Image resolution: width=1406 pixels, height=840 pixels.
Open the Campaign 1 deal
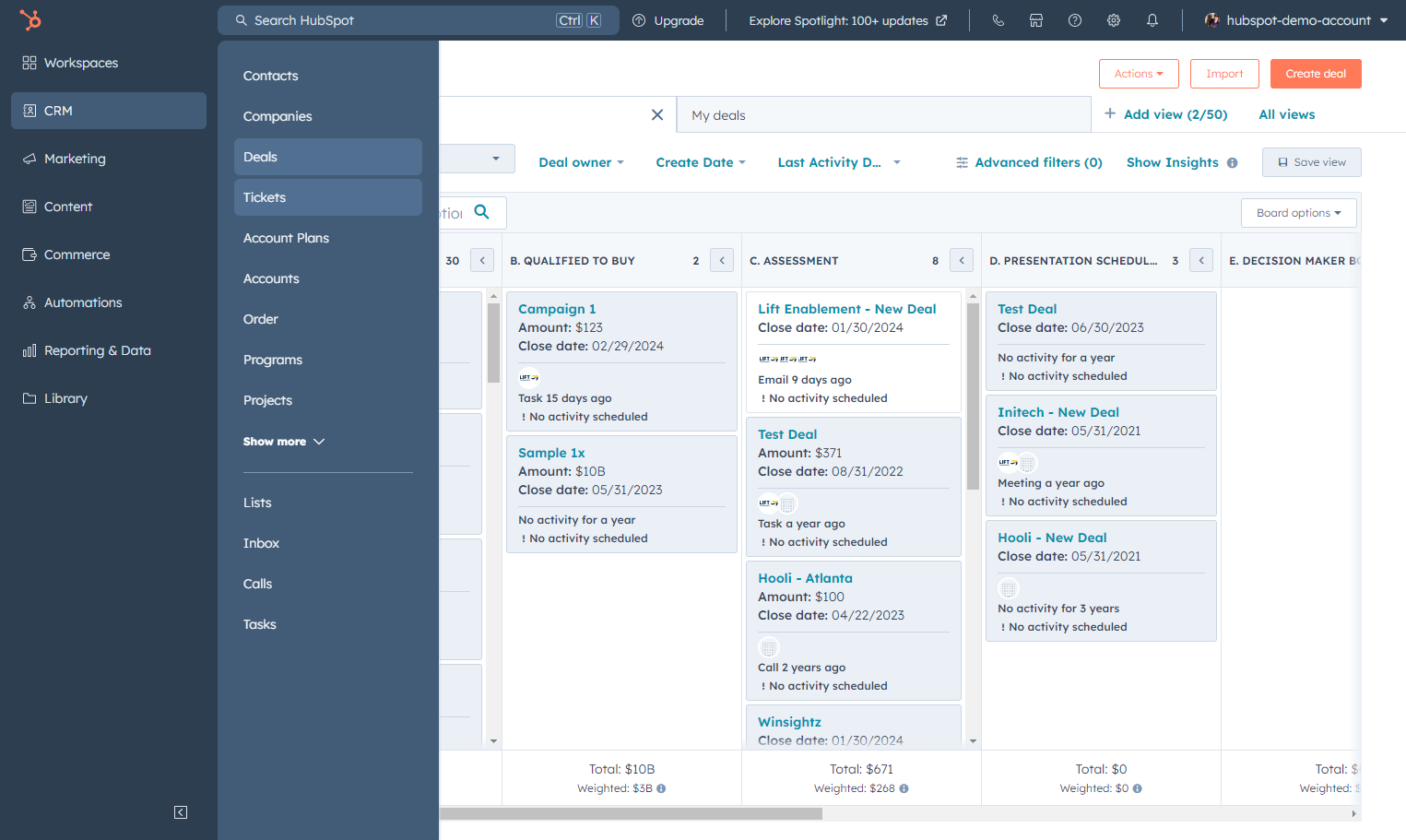tap(557, 309)
